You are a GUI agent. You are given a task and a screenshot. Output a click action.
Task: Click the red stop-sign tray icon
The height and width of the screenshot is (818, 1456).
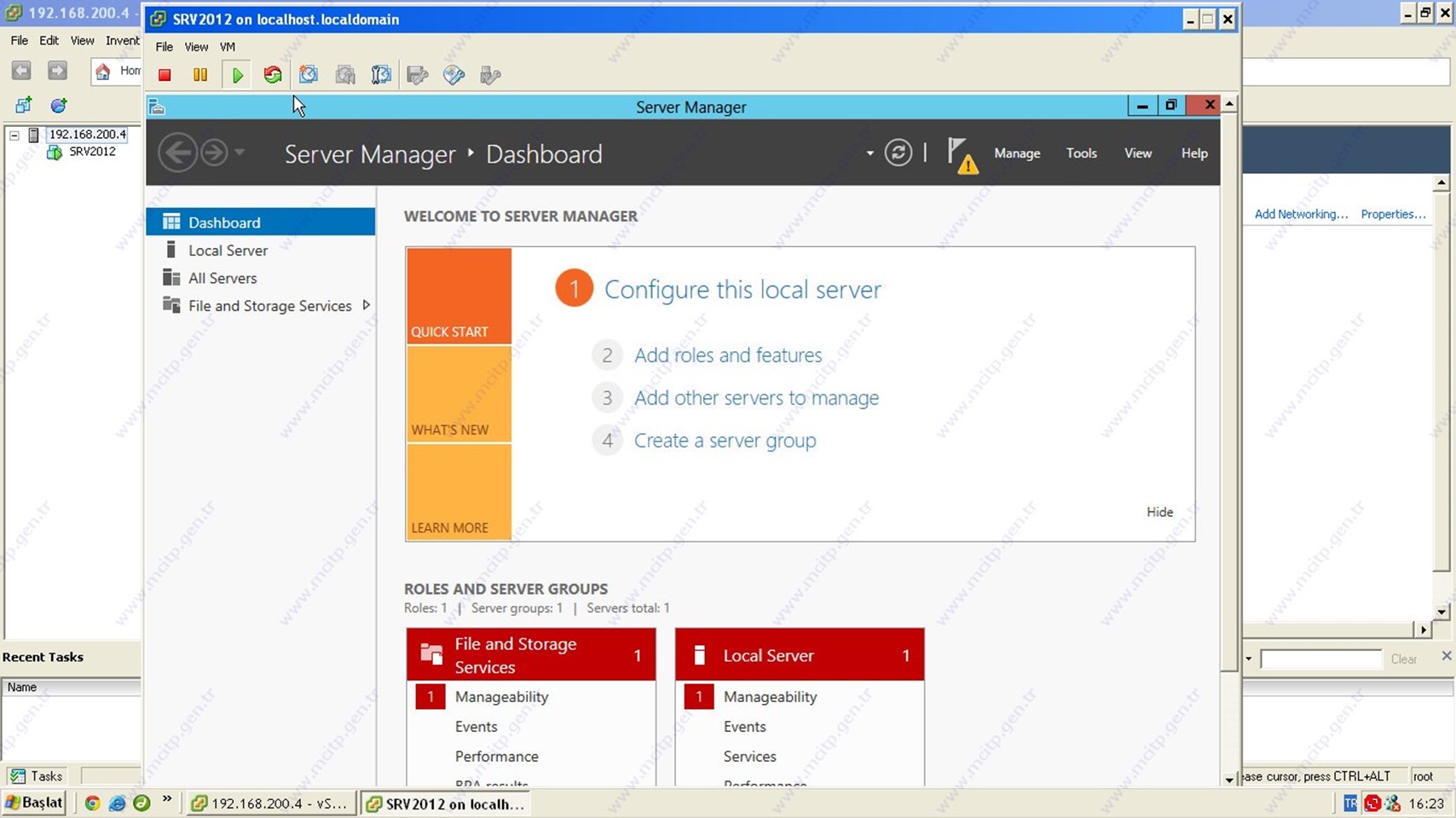[x=1372, y=803]
